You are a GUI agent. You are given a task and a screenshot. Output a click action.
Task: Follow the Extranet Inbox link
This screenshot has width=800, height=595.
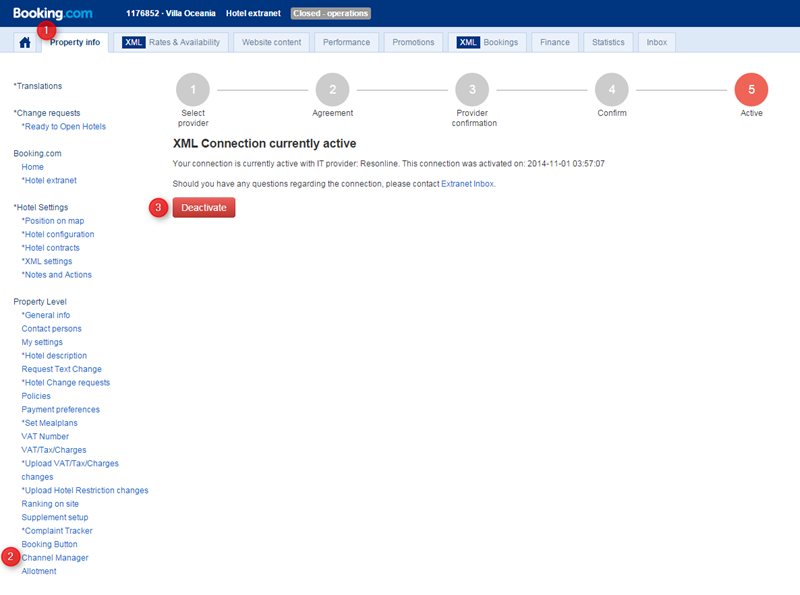click(x=467, y=184)
